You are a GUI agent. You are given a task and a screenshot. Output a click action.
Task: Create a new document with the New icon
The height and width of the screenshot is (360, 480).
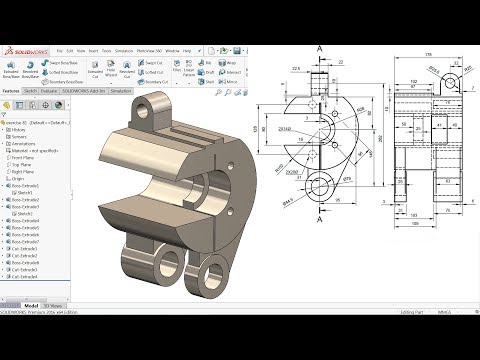[211, 51]
